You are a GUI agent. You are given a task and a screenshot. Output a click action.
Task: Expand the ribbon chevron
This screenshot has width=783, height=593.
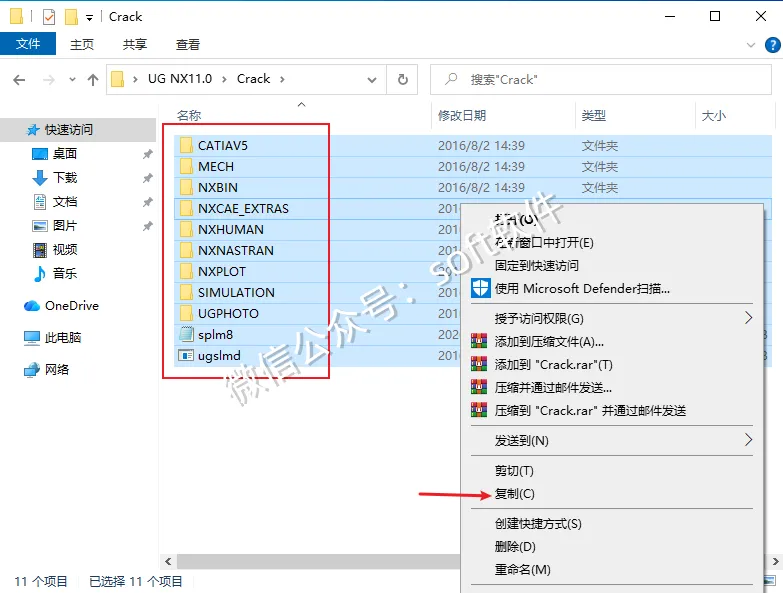click(751, 45)
